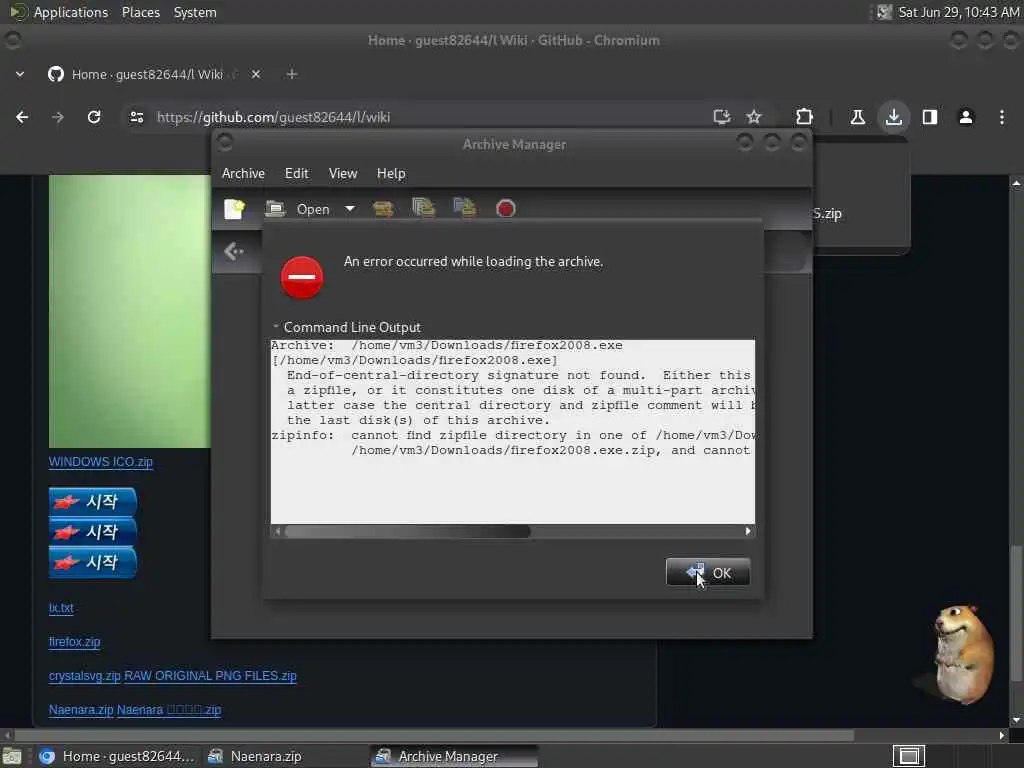The image size is (1024, 768).
Task: Click the tray icon beside the clock
Action: [x=884, y=12]
